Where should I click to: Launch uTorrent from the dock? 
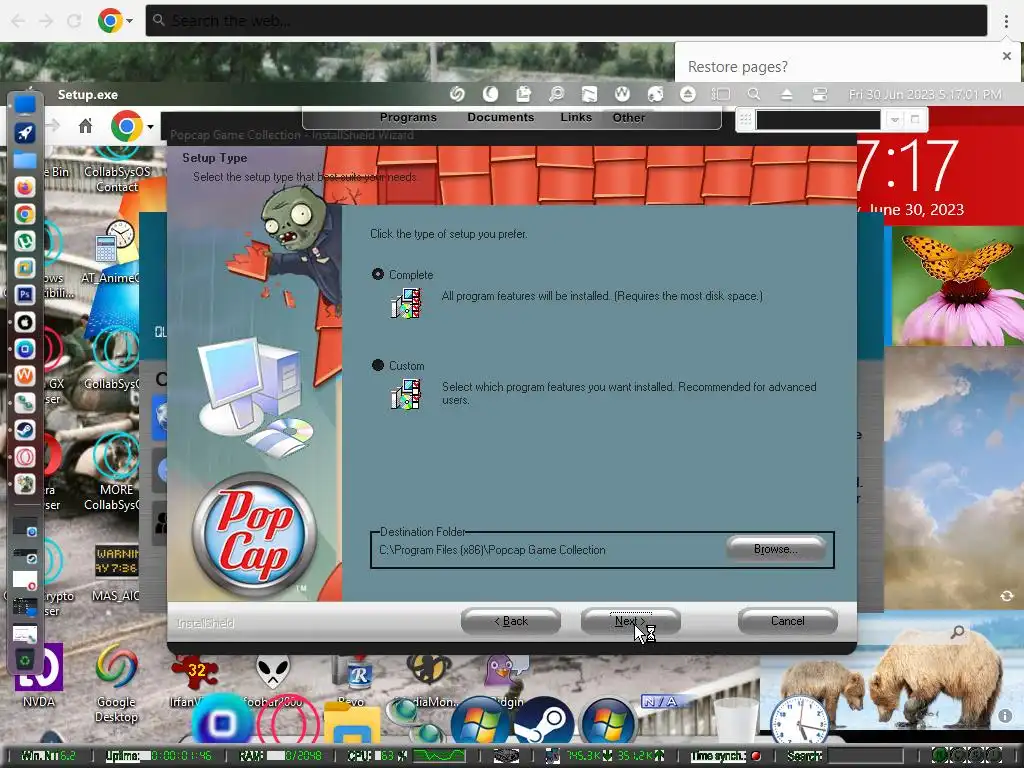tap(25, 241)
